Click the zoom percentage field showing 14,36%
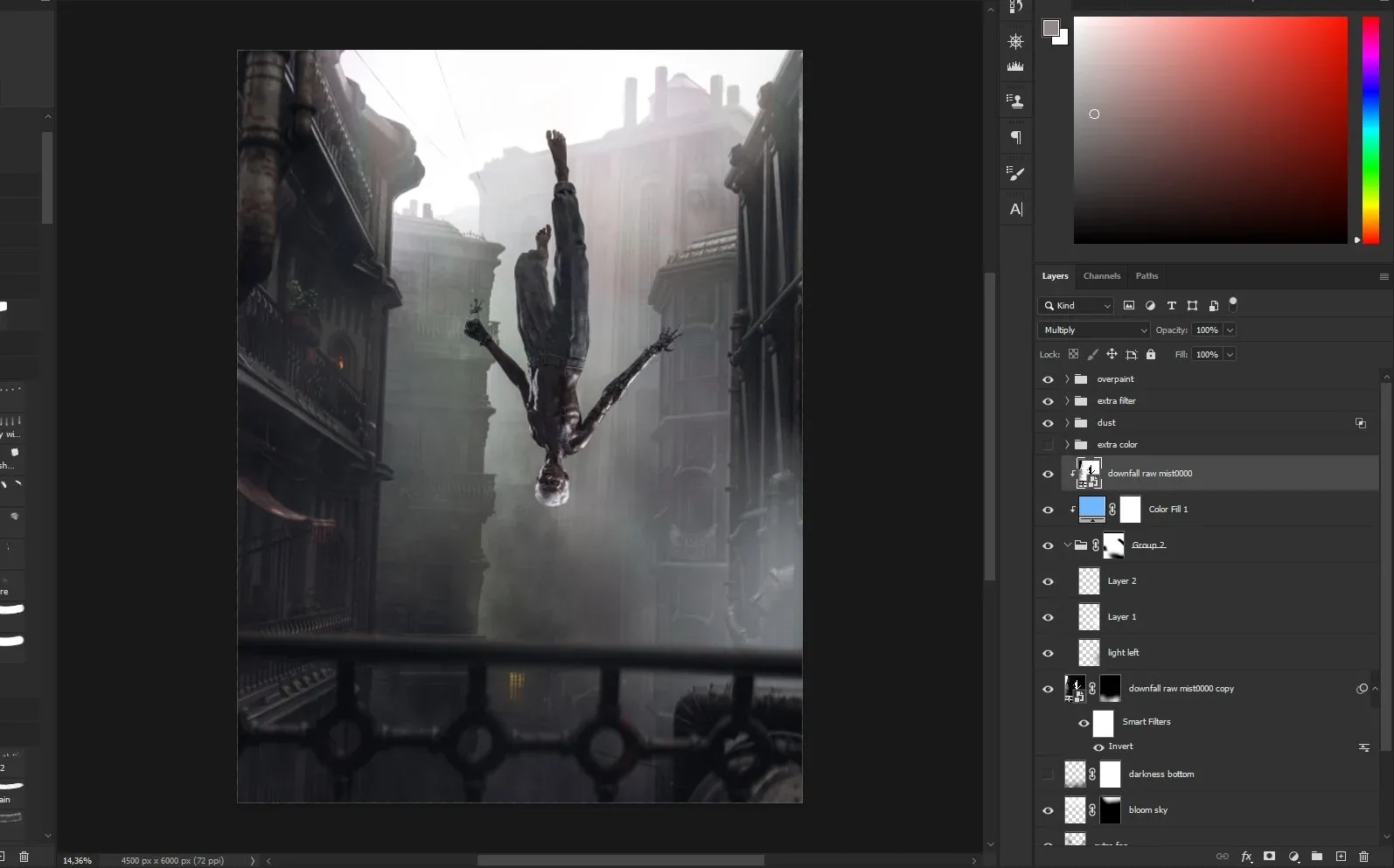This screenshot has height=868, width=1394. click(77, 861)
